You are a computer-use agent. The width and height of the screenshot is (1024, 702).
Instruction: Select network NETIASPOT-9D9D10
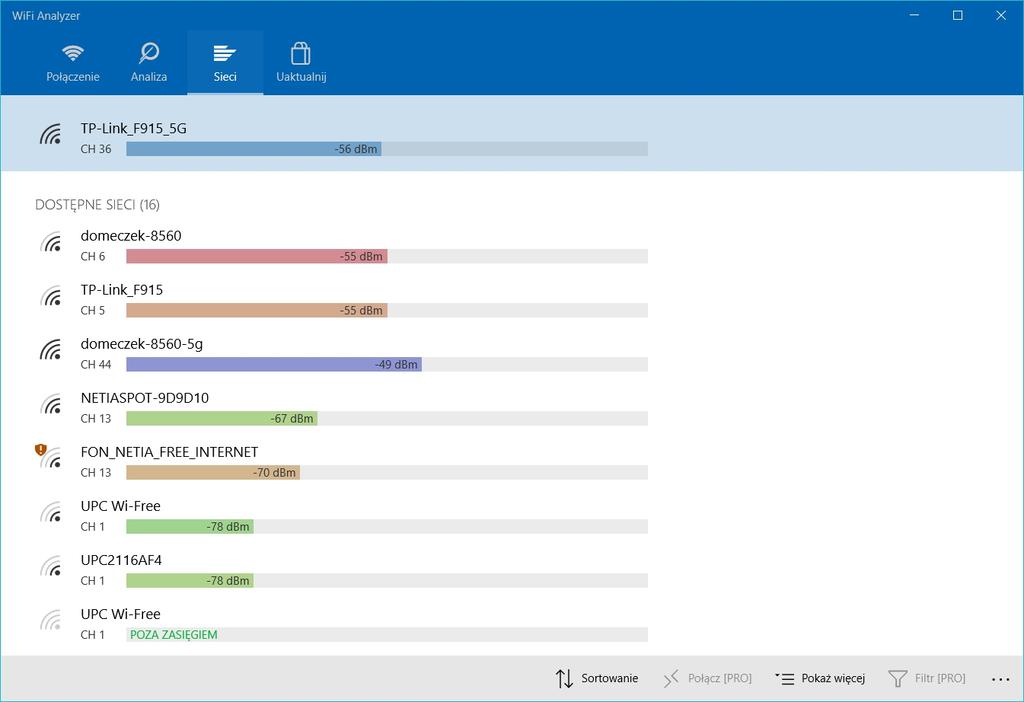click(144, 398)
